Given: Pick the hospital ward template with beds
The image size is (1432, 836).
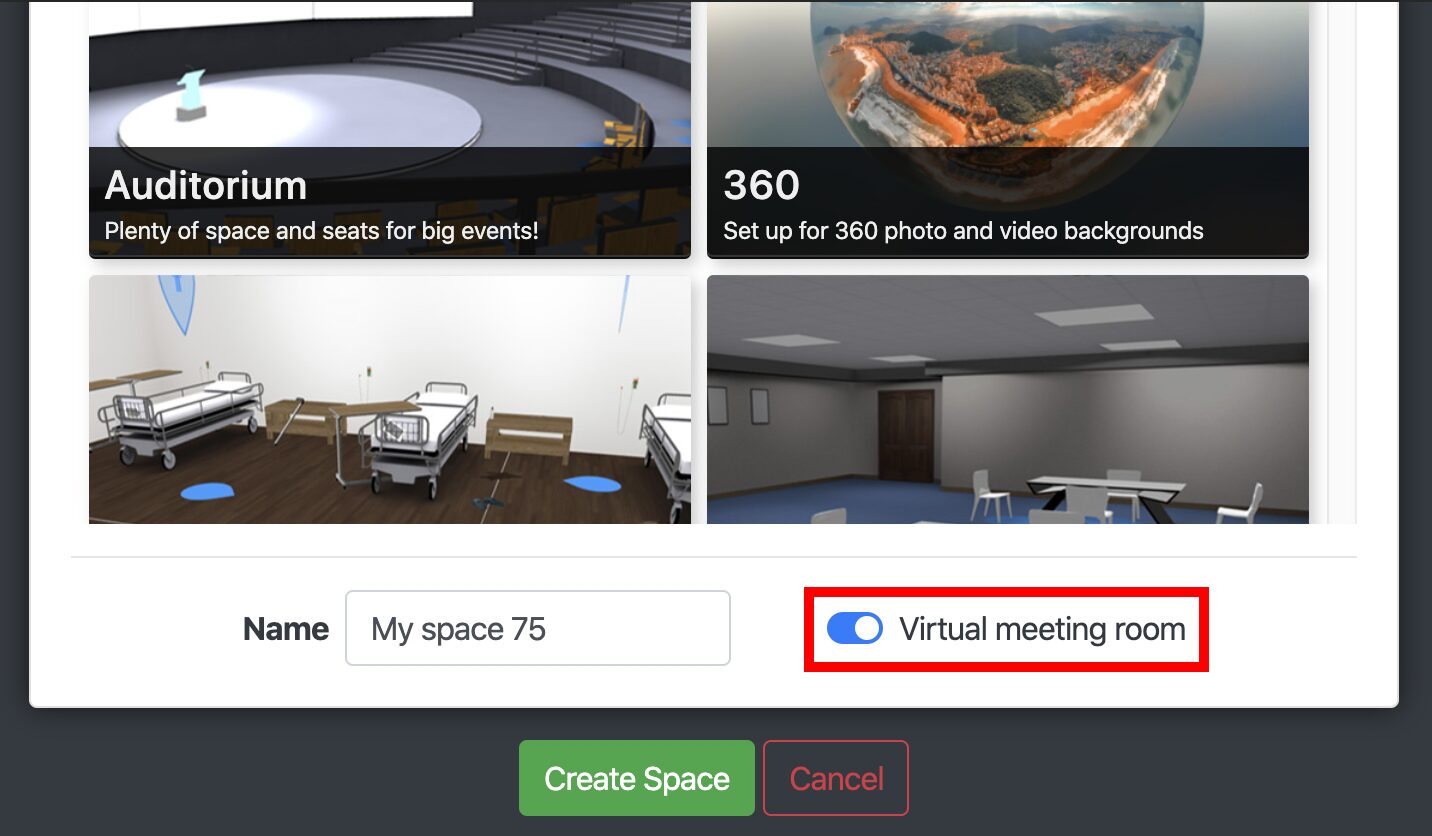Looking at the screenshot, I should click(x=390, y=400).
